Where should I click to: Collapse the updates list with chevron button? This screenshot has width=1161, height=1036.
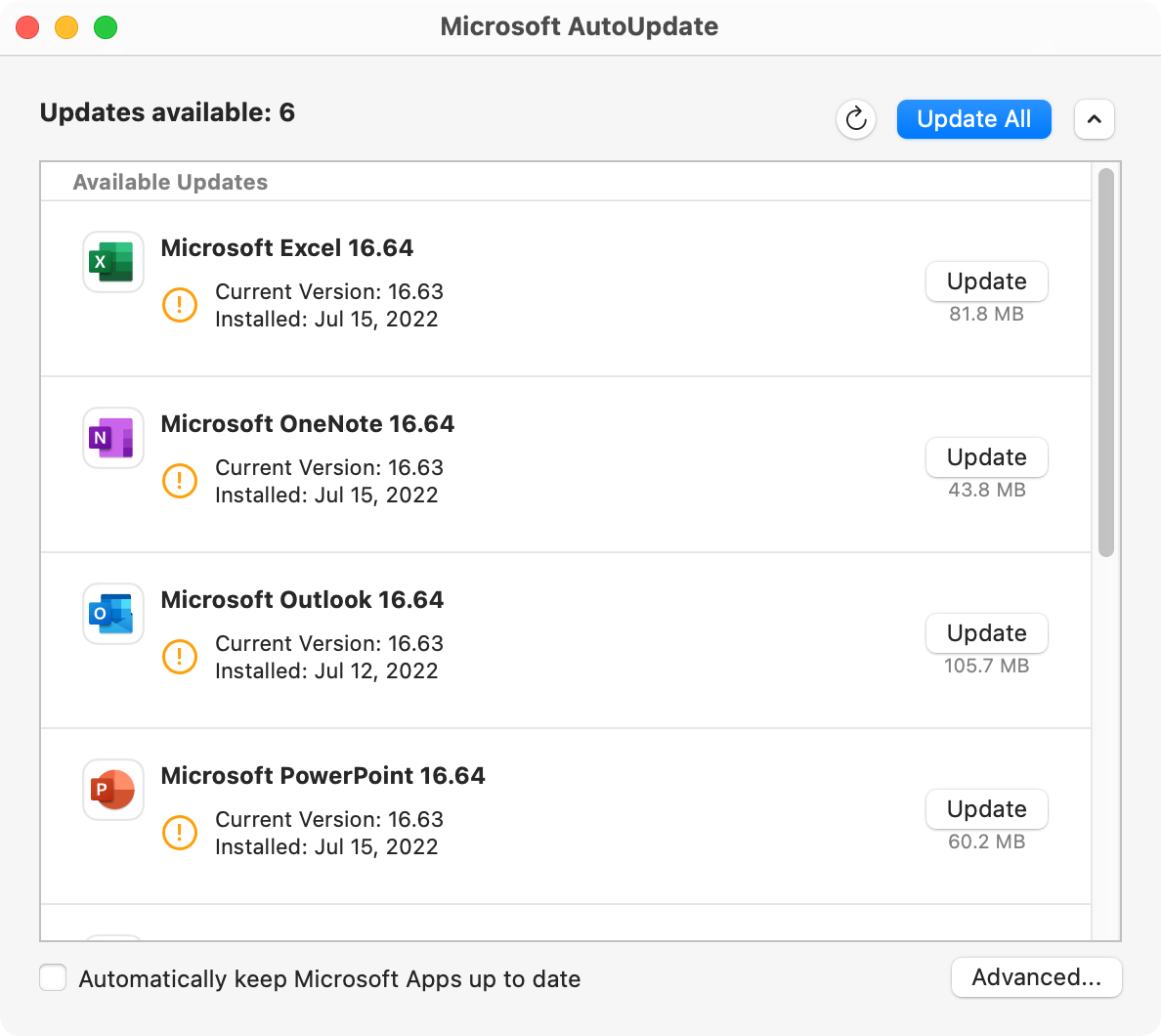point(1094,119)
